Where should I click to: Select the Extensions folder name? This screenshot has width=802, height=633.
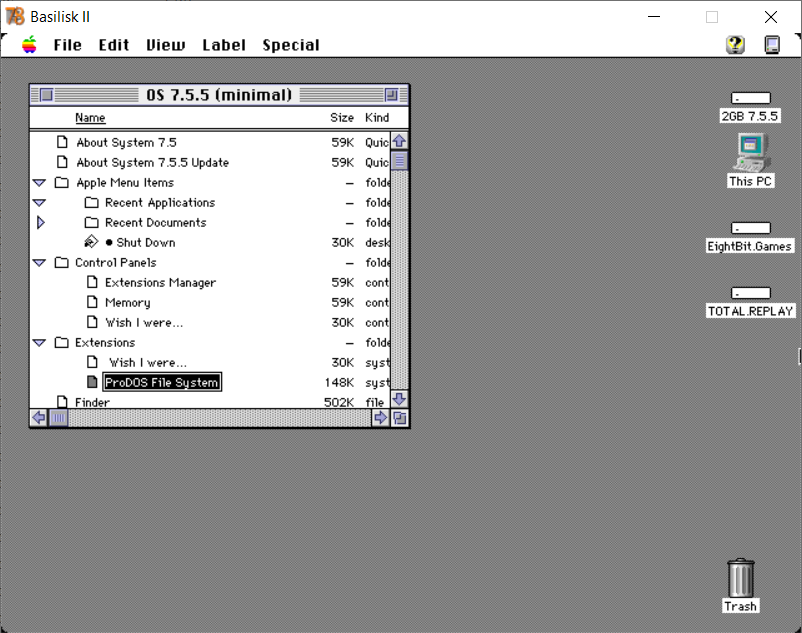(105, 343)
